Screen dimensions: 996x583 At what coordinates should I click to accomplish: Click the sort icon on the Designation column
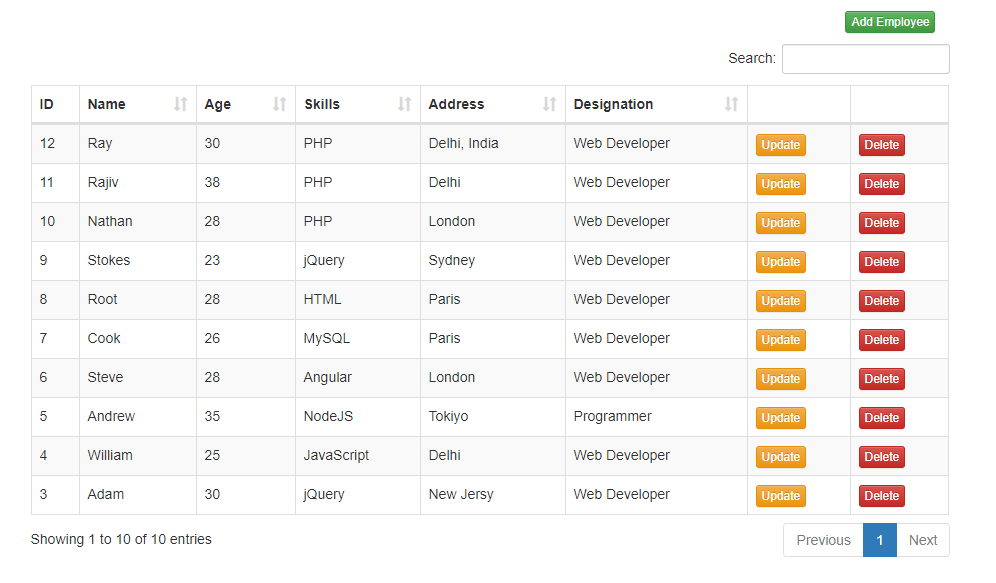(x=729, y=104)
